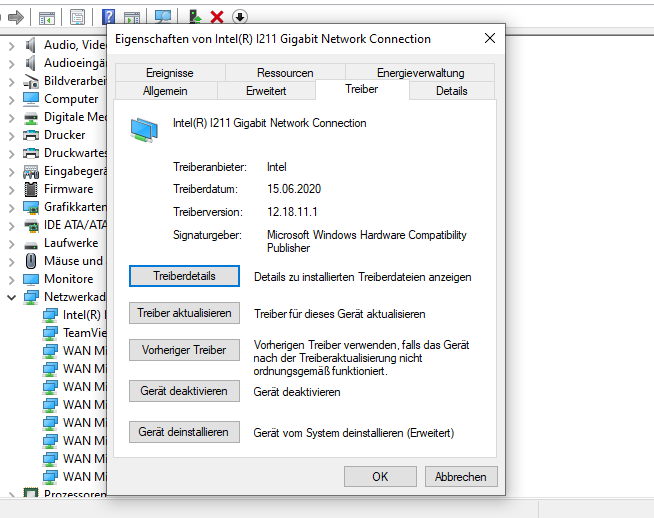Click the Forward arrow toolbar icon
This screenshot has width=654, height=518.
16,17
